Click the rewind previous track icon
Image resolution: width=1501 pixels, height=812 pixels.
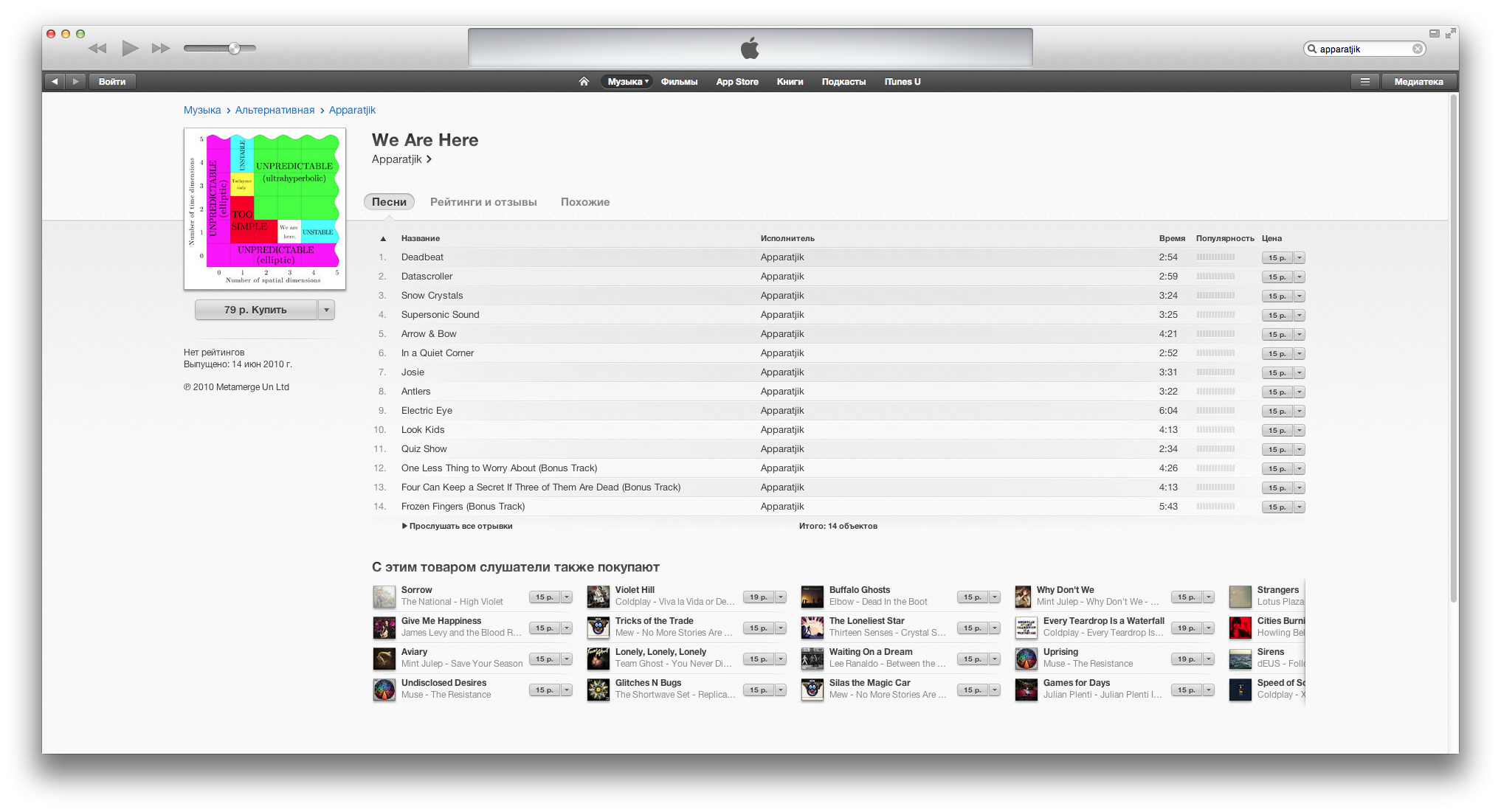pyautogui.click(x=97, y=49)
